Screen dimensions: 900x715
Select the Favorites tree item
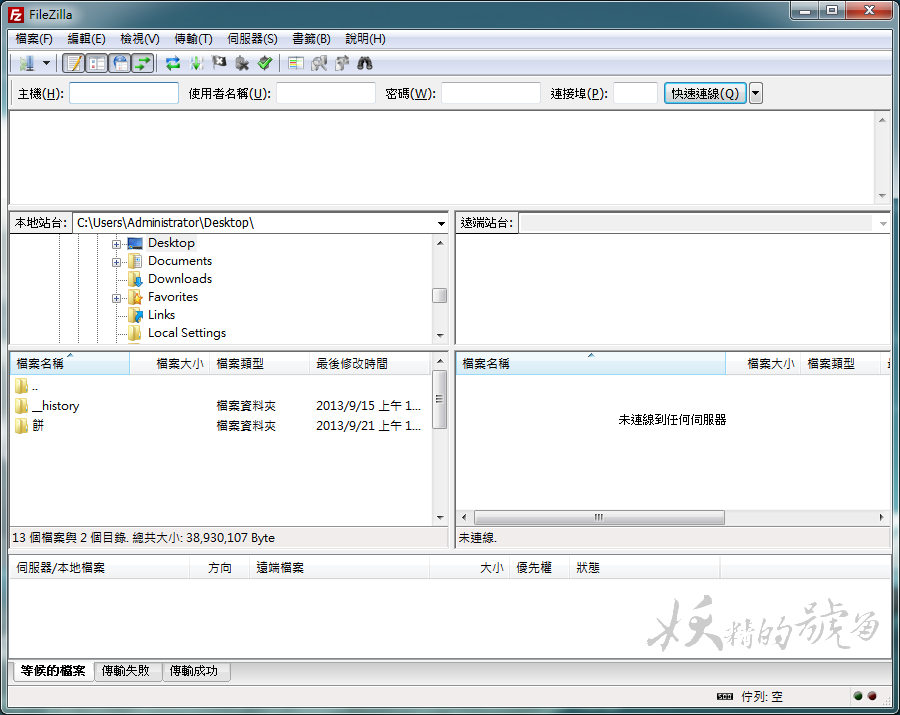tap(173, 297)
